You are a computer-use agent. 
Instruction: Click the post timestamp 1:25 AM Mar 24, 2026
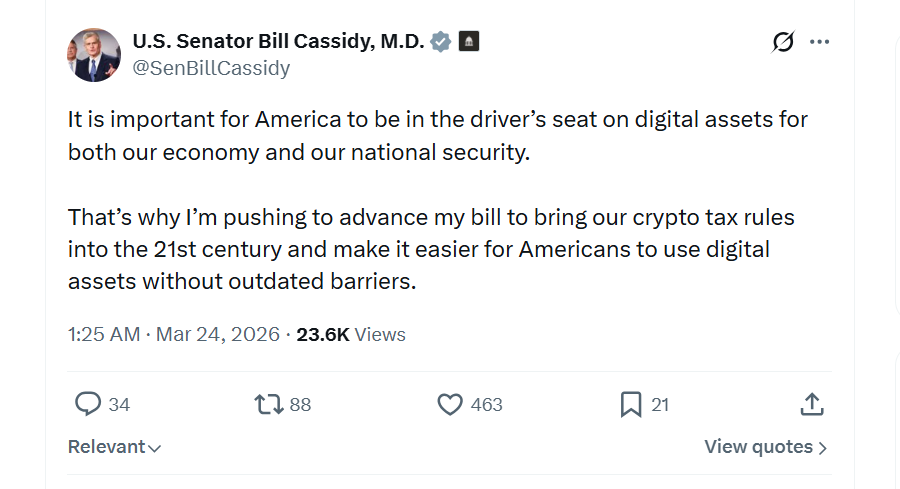click(x=174, y=334)
